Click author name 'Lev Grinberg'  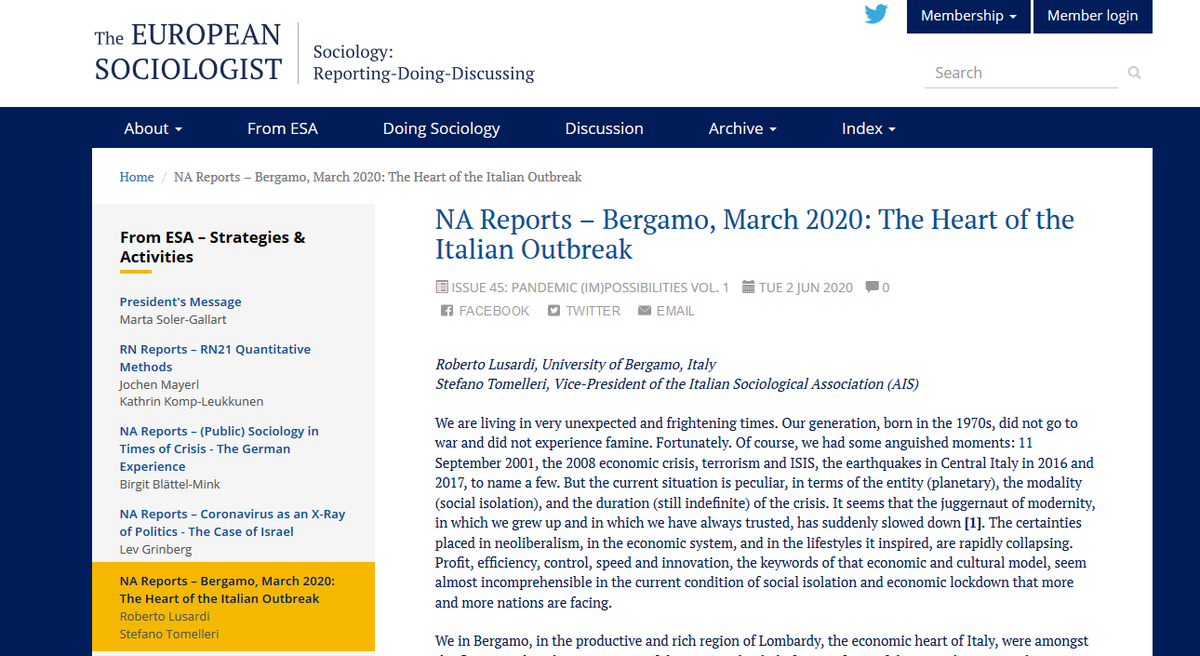154,549
